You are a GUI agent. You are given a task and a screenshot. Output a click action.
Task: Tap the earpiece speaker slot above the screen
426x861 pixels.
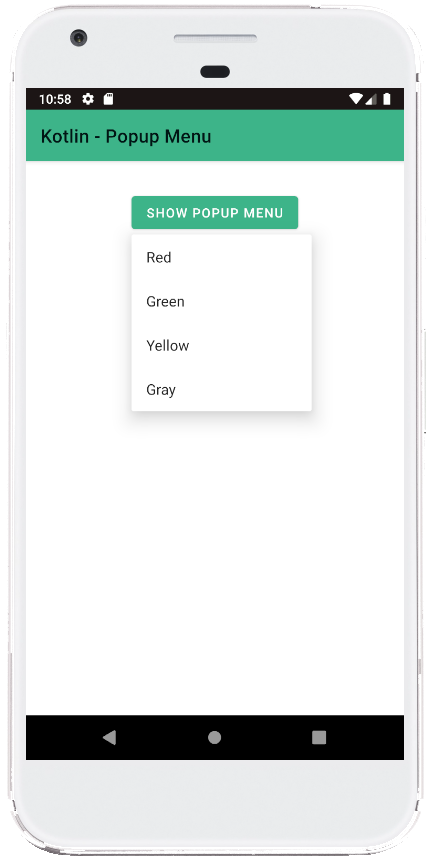click(x=215, y=38)
